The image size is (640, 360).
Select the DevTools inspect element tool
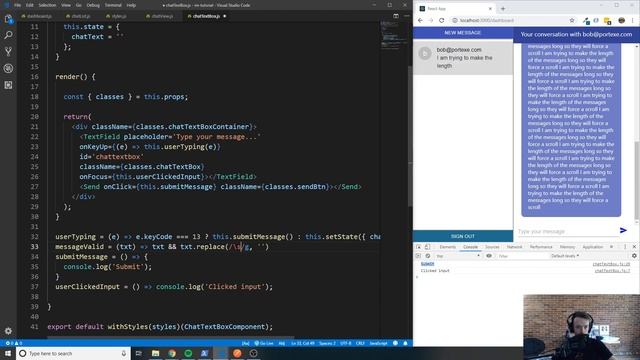418,247
